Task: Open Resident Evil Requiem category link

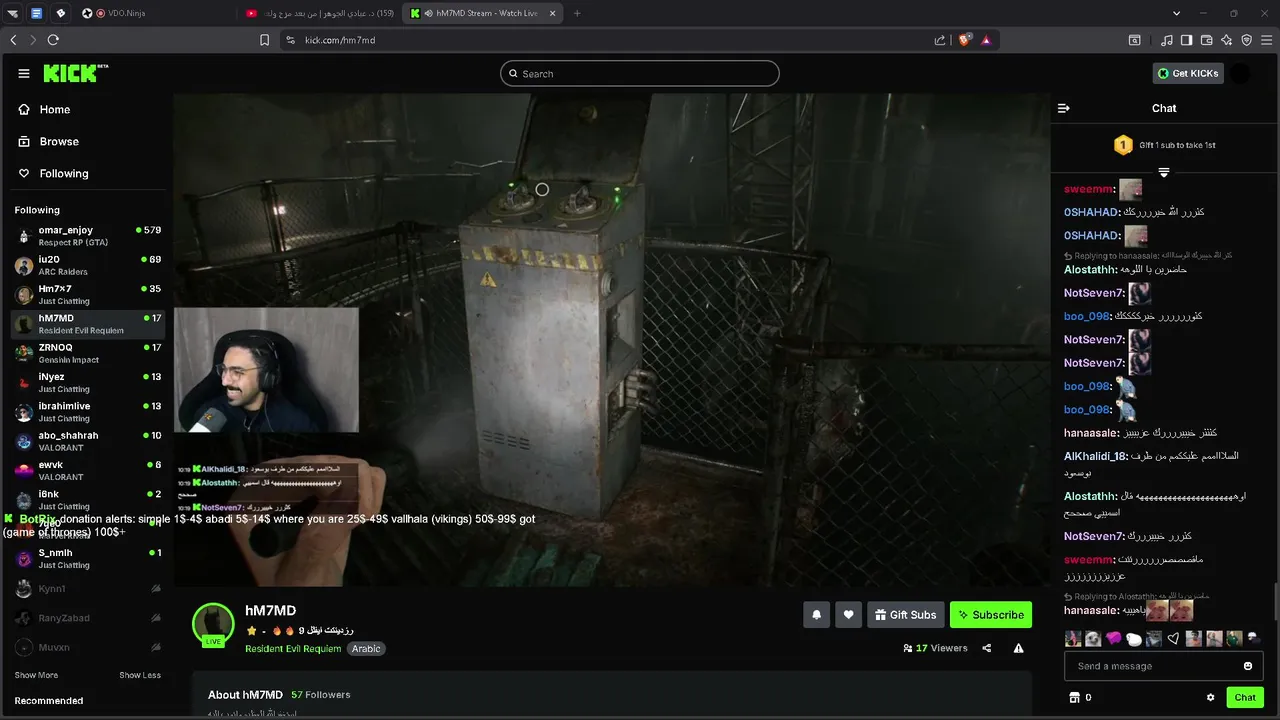Action: click(x=293, y=648)
